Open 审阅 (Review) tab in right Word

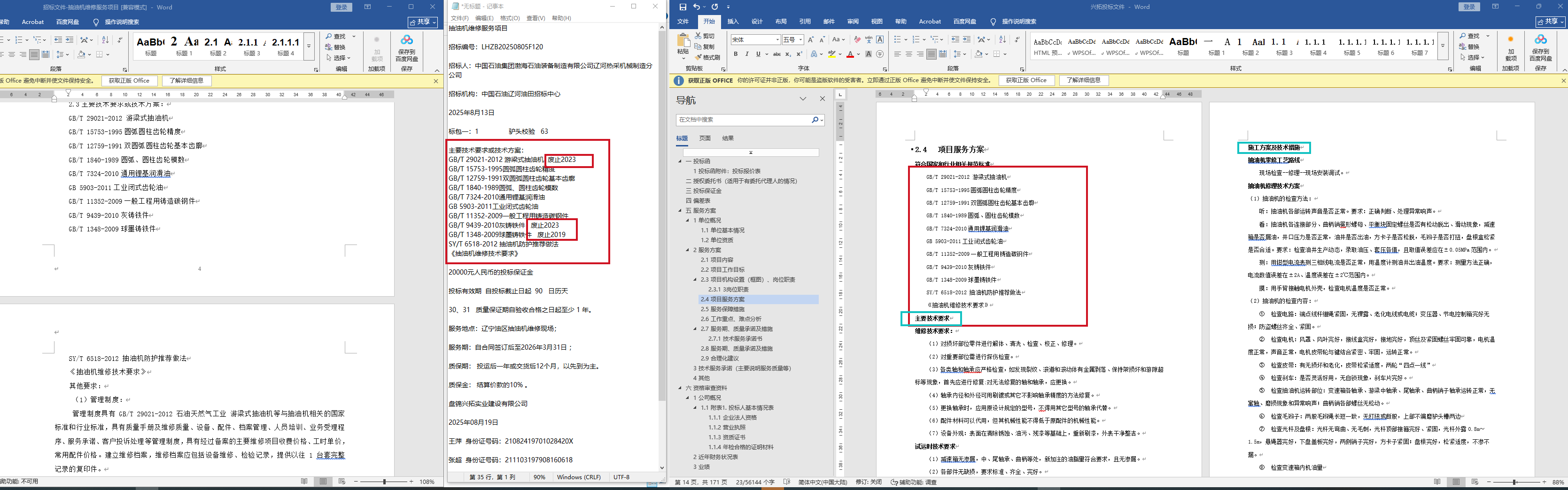853,22
